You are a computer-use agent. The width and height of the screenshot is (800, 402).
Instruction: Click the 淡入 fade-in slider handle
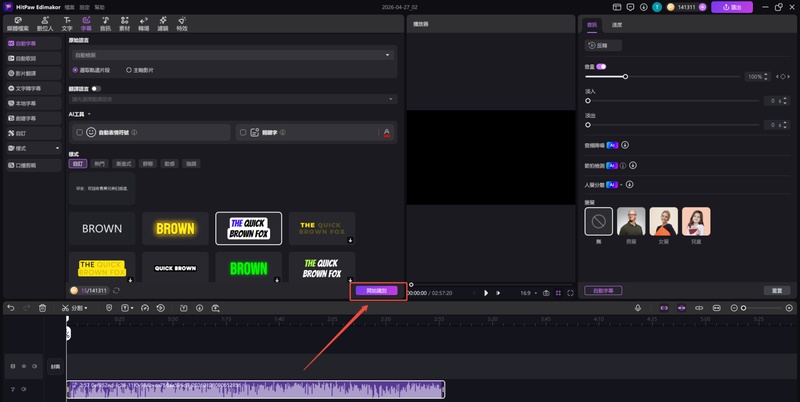[588, 101]
